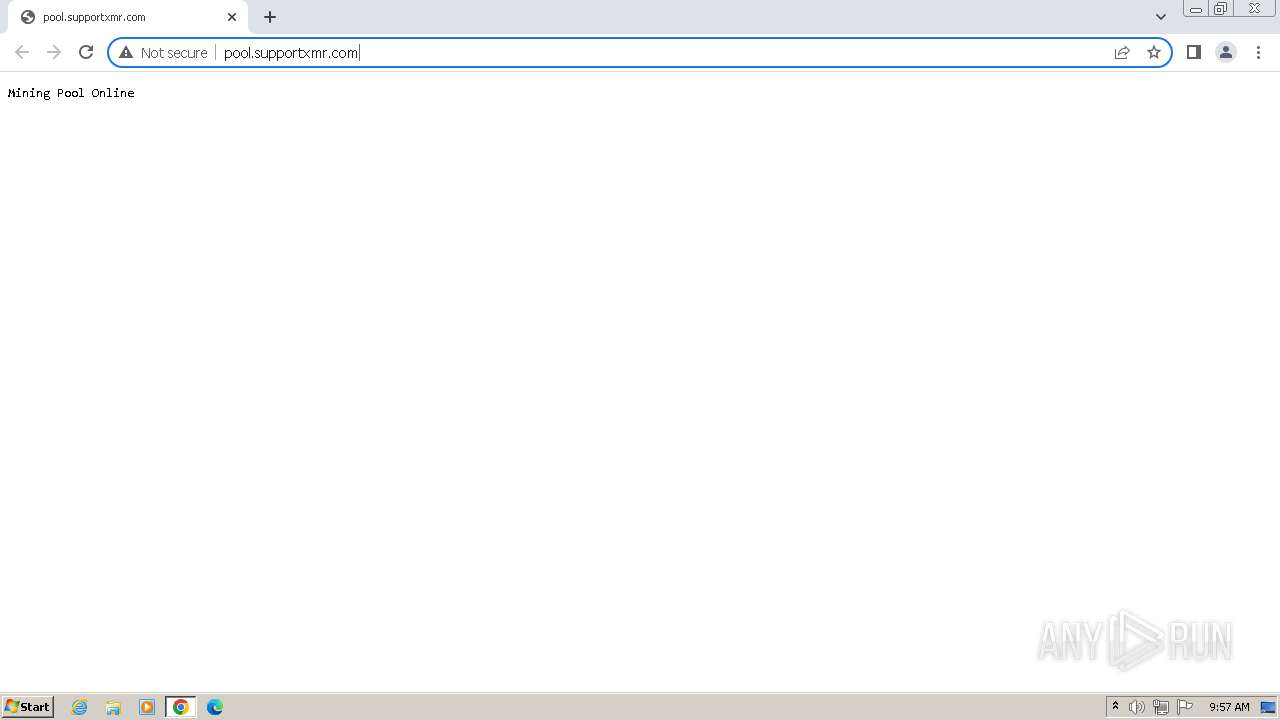Show hidden system tray icons
1280x720 pixels.
(x=1116, y=707)
